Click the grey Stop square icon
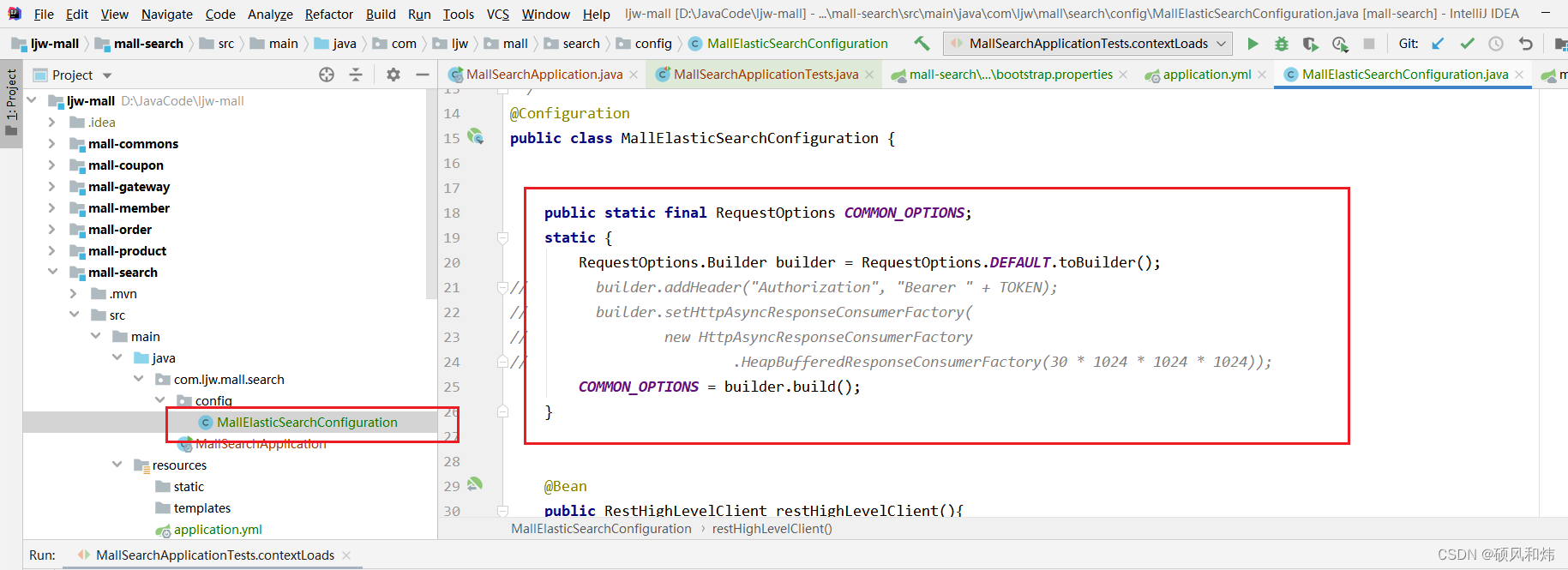1568x570 pixels. [1369, 44]
